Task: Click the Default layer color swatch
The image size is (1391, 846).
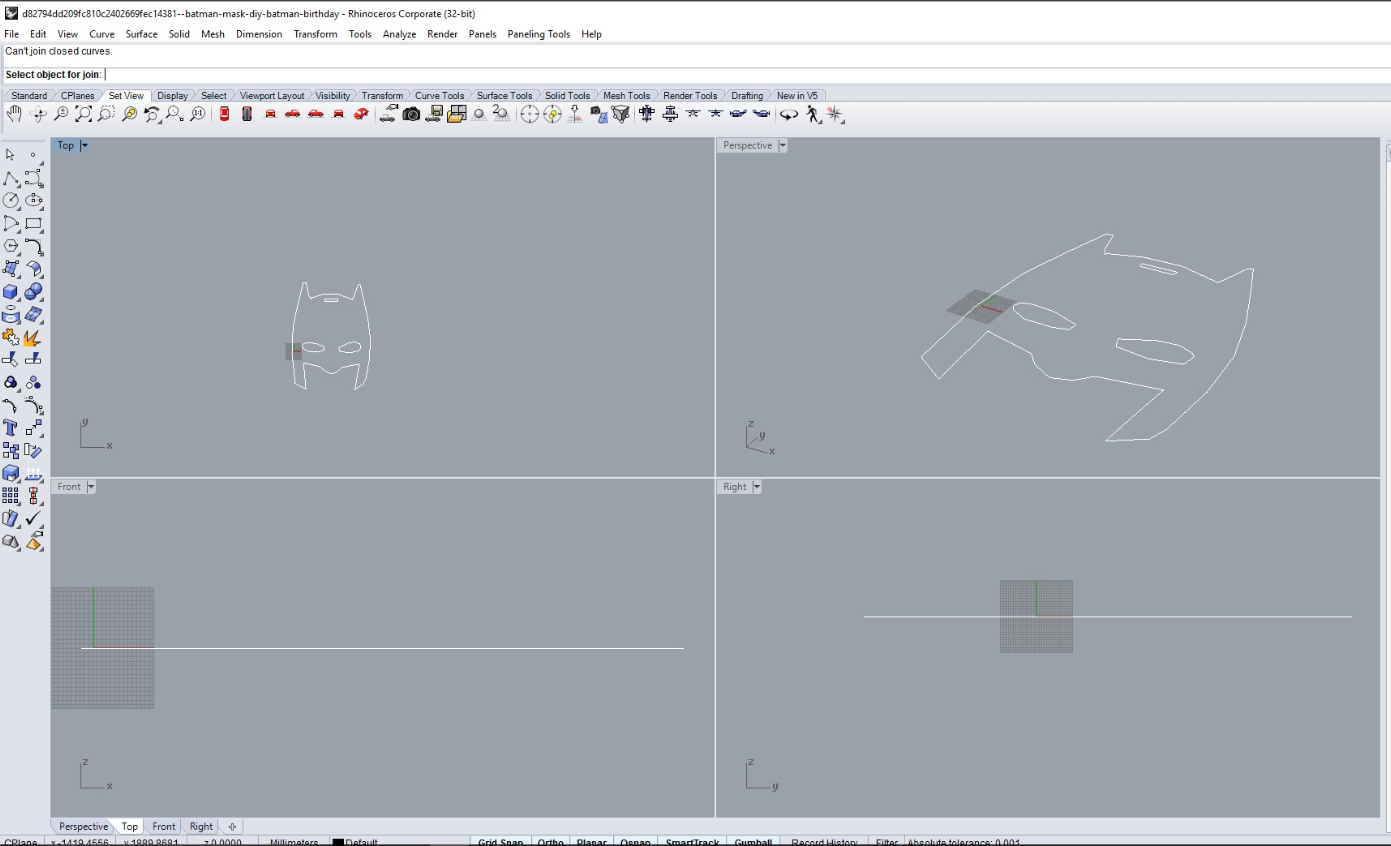Action: point(338,842)
